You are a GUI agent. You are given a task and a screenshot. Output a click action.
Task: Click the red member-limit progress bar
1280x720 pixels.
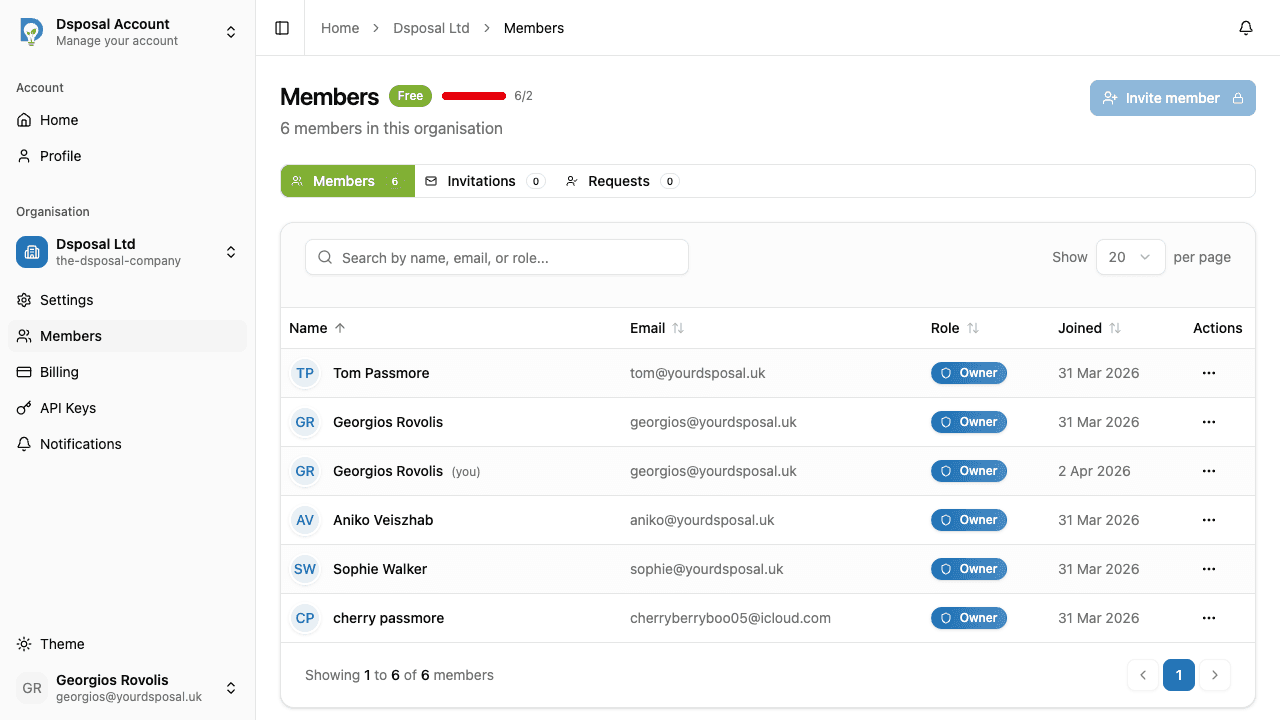(473, 95)
